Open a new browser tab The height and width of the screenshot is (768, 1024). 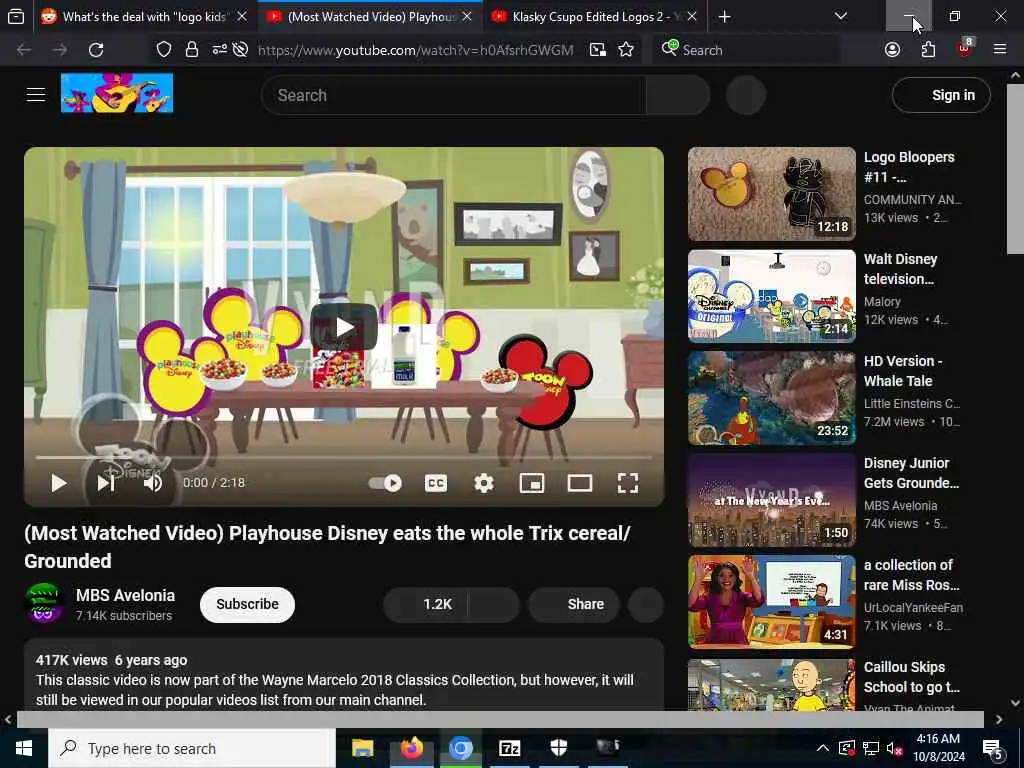pos(724,17)
